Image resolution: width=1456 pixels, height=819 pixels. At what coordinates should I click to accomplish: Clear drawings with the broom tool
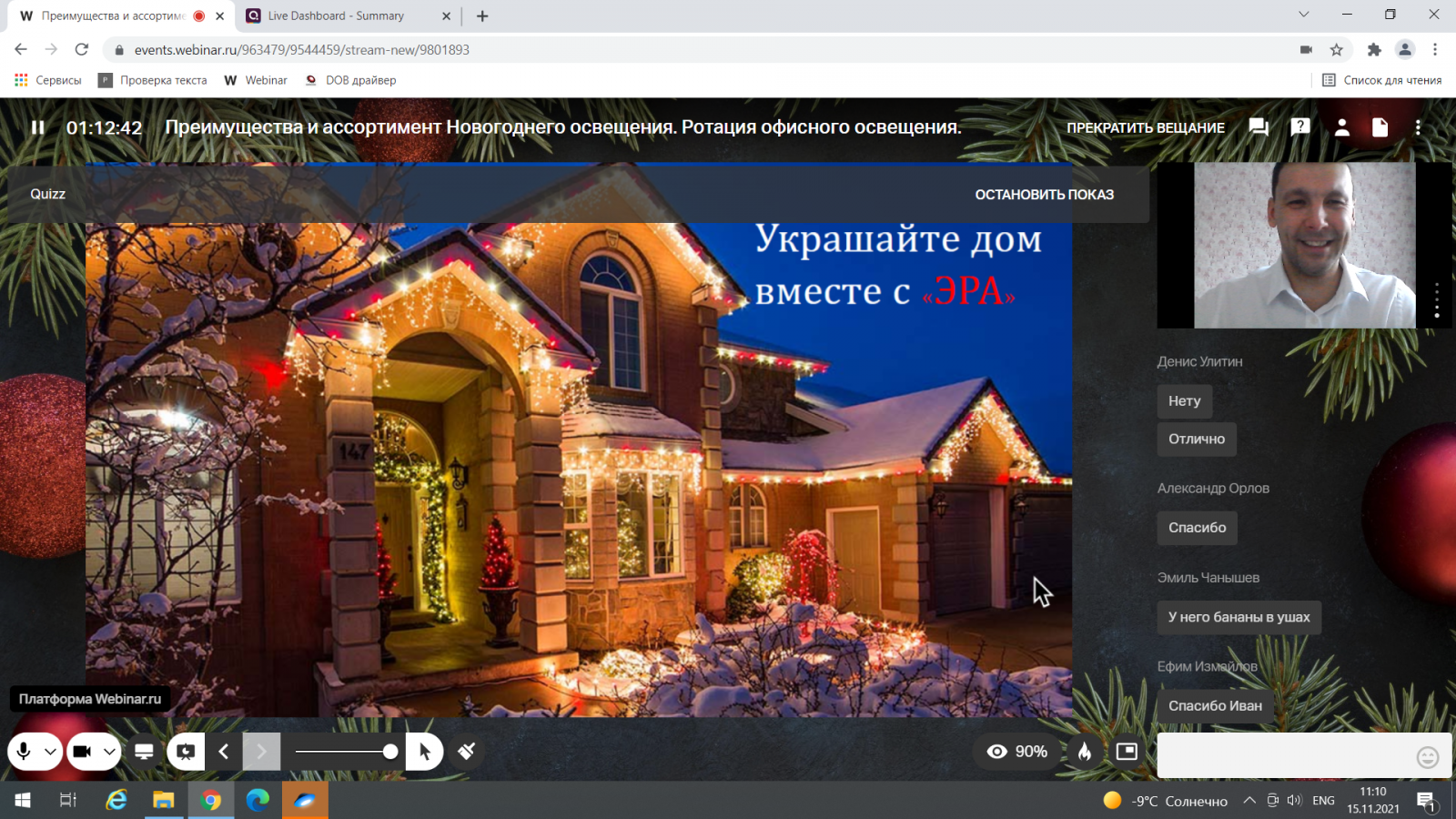pos(467,752)
